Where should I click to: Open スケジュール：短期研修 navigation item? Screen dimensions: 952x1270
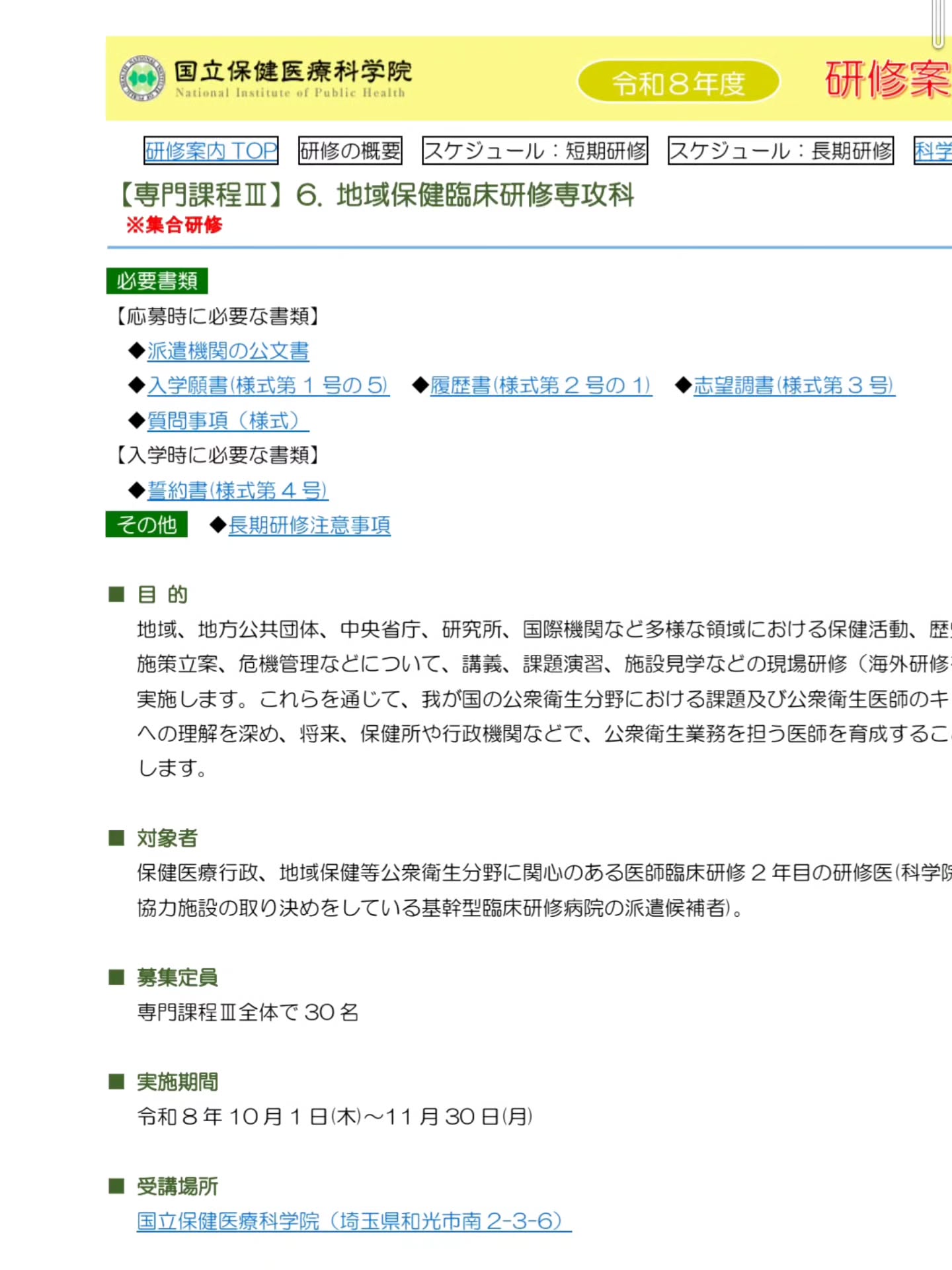pos(535,151)
